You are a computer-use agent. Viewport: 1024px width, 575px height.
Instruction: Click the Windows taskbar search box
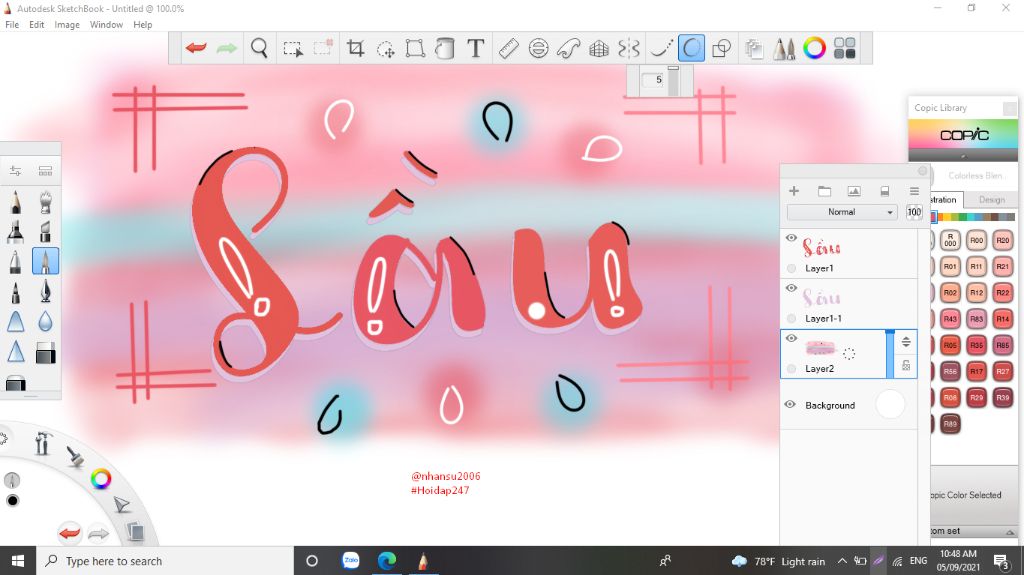[165, 561]
